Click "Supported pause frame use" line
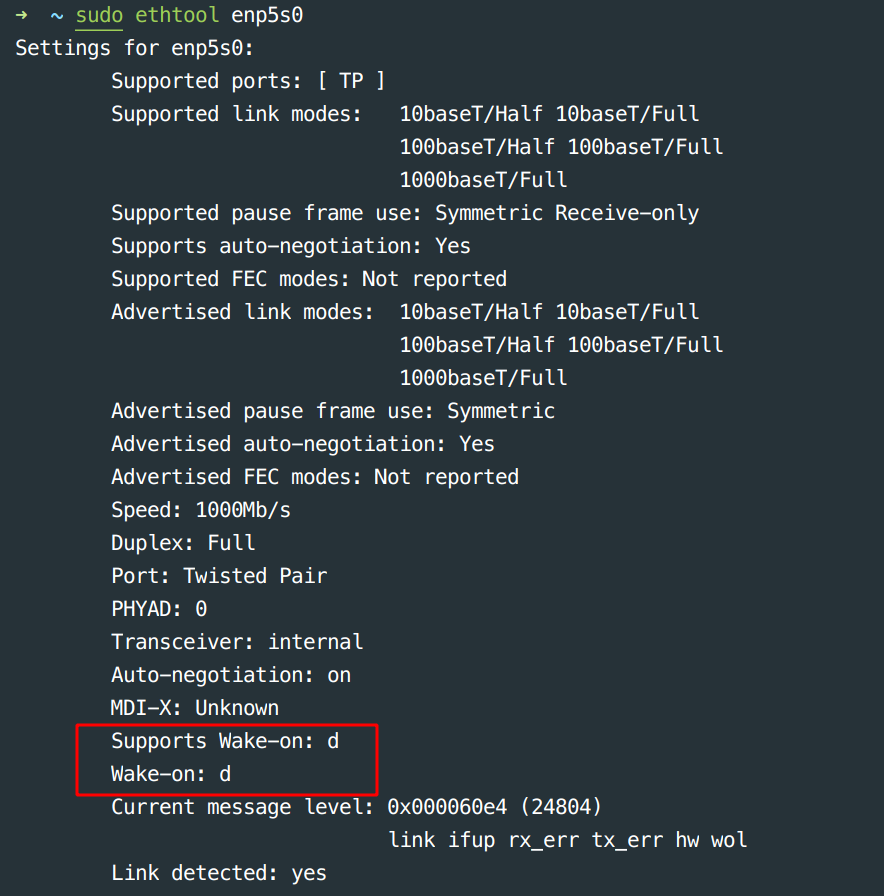Image resolution: width=884 pixels, height=896 pixels. (404, 213)
